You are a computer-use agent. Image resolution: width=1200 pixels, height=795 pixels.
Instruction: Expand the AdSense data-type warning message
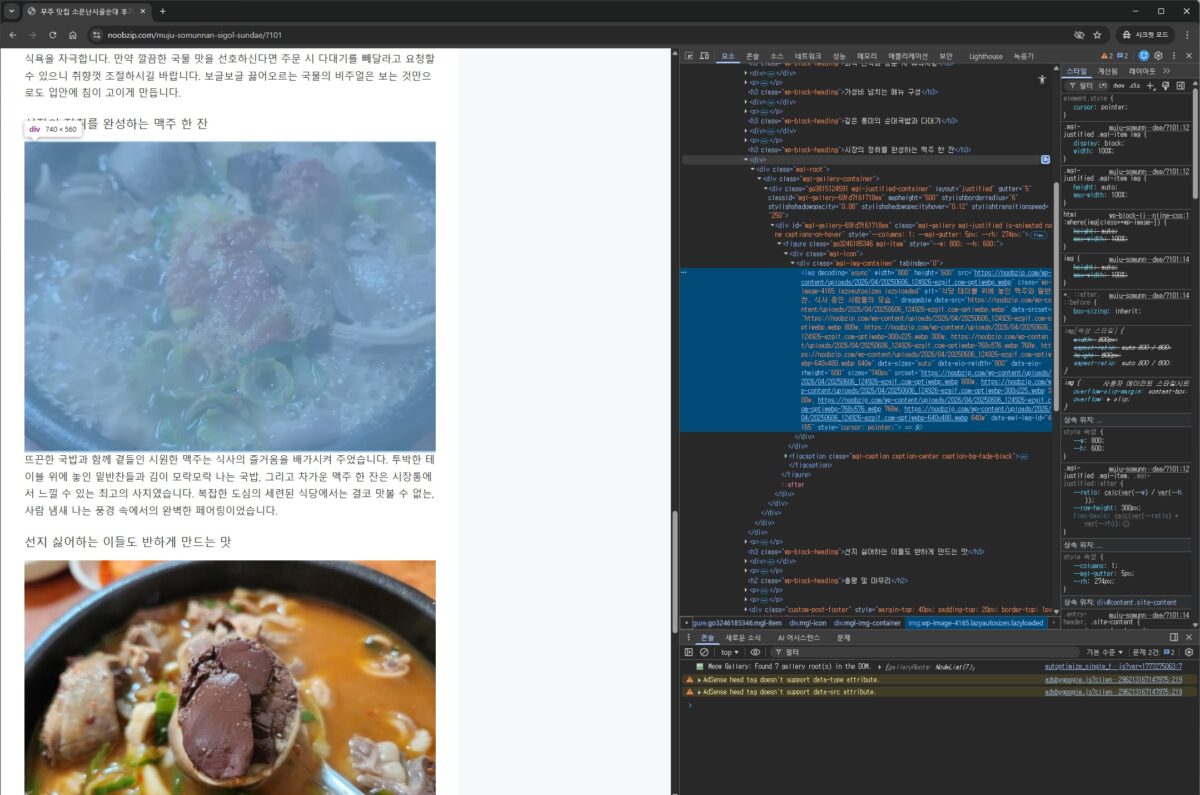coord(699,678)
